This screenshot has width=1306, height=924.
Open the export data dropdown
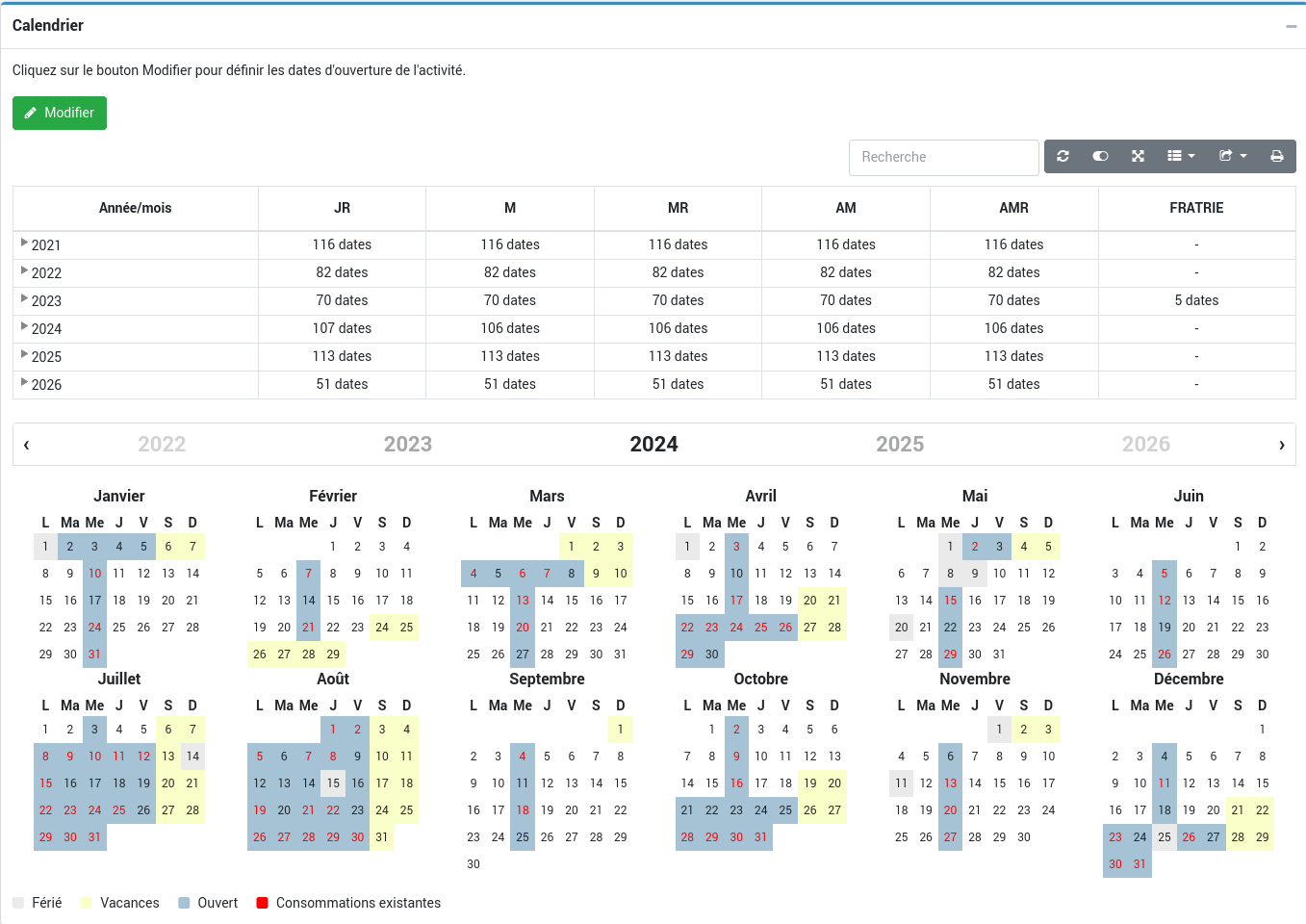point(1232,156)
